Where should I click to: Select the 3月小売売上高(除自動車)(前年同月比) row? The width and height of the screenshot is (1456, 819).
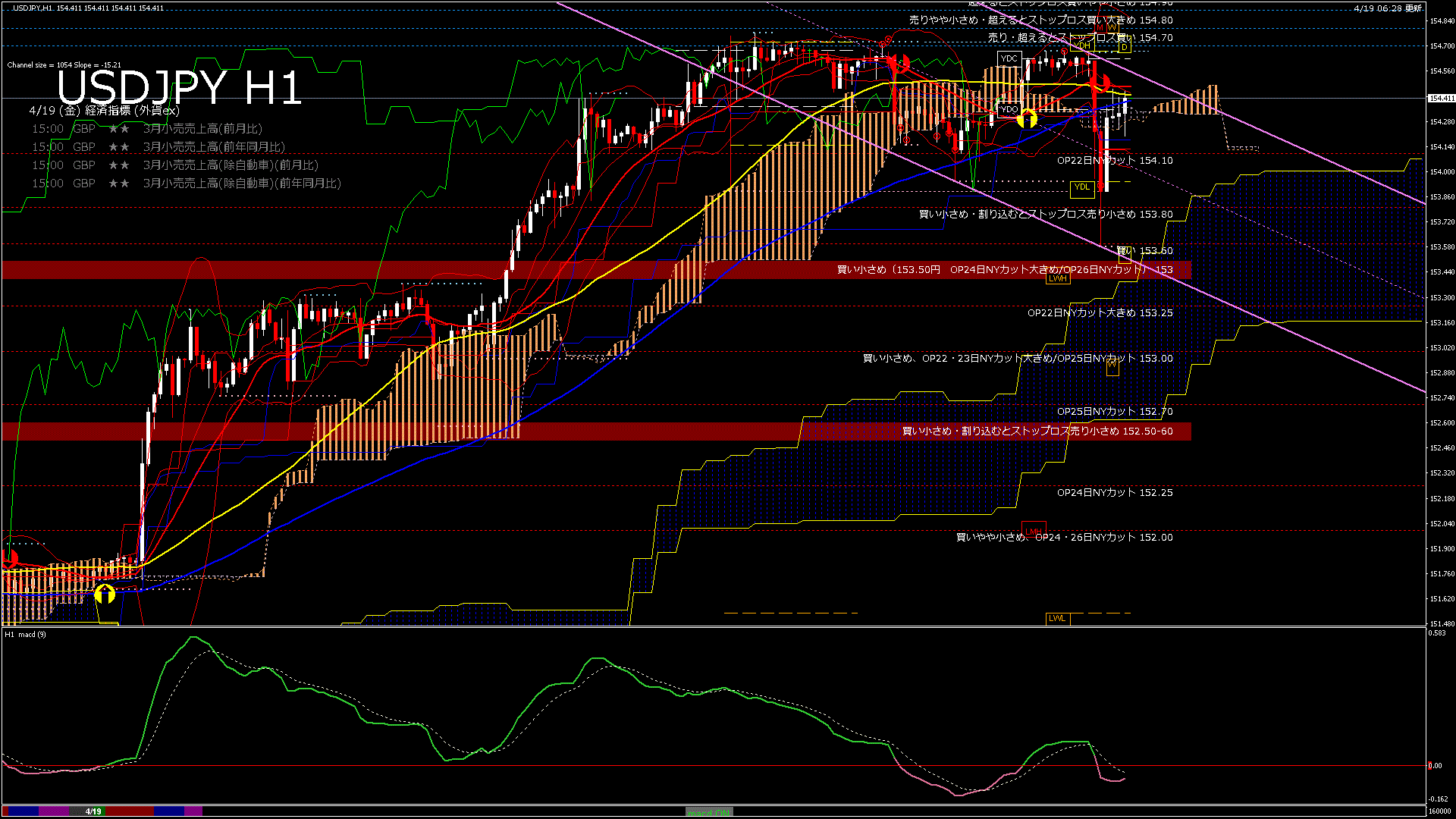(187, 184)
